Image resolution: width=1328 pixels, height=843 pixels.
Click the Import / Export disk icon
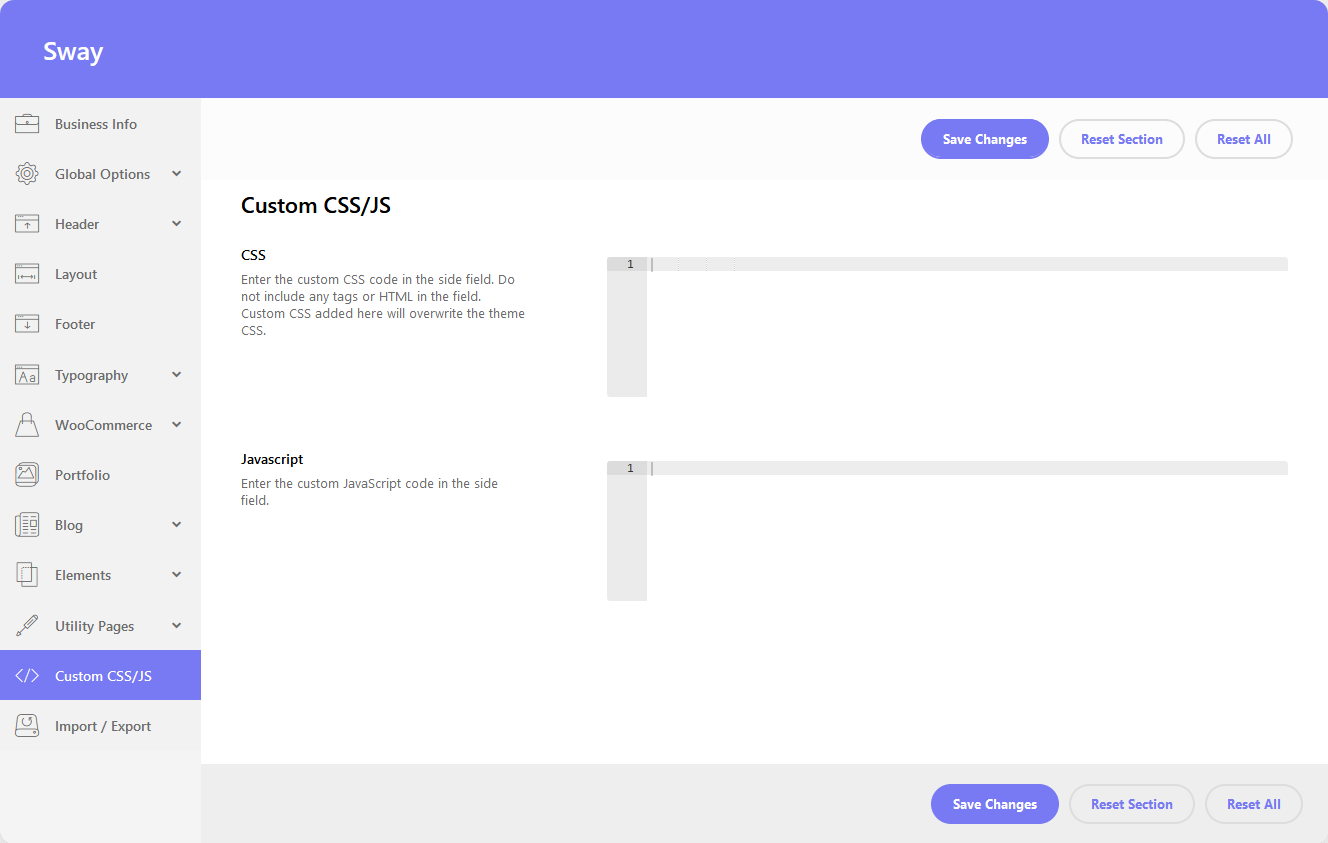pyautogui.click(x=27, y=726)
